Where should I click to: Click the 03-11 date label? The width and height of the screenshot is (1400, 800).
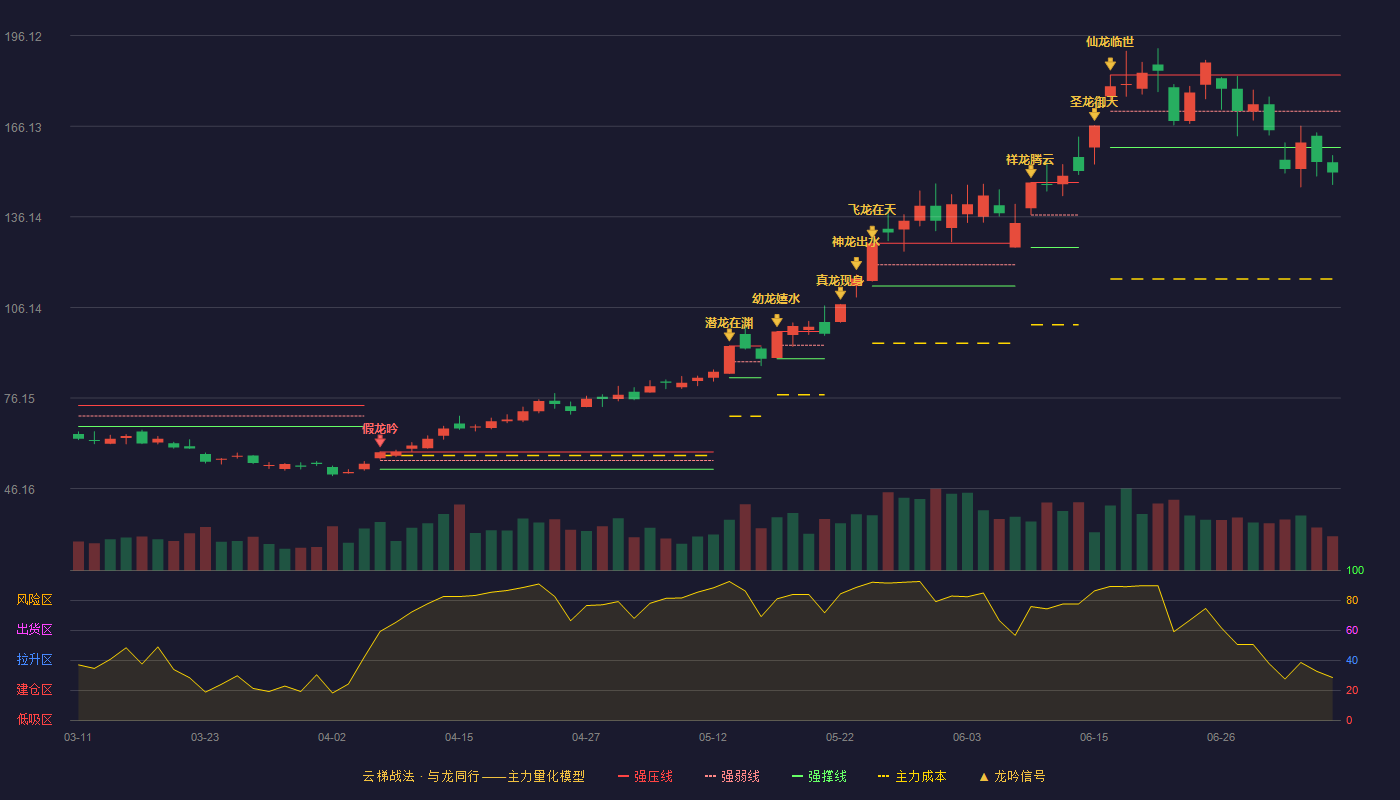coord(78,737)
